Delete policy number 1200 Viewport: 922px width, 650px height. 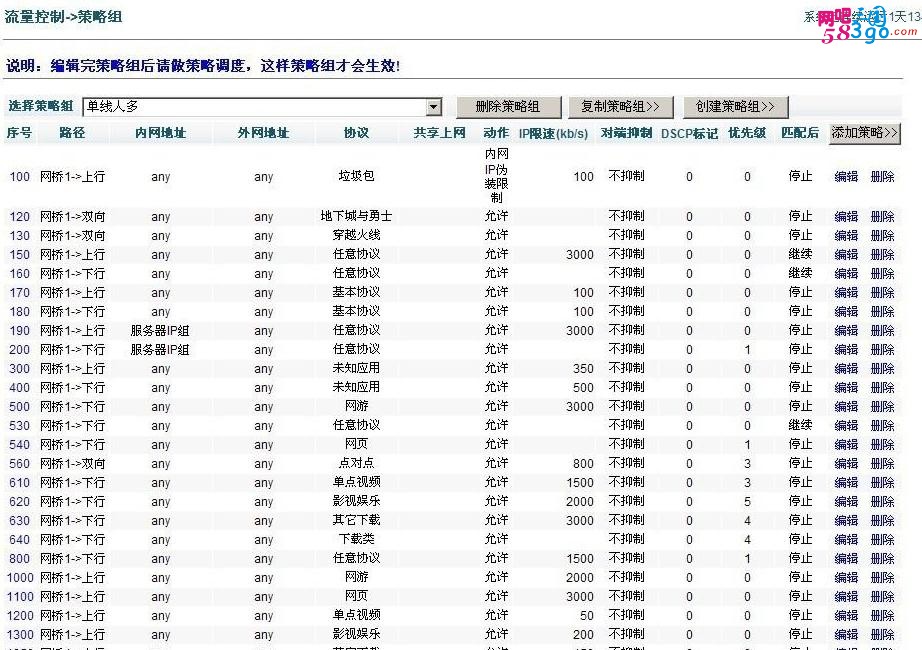[x=882, y=615]
